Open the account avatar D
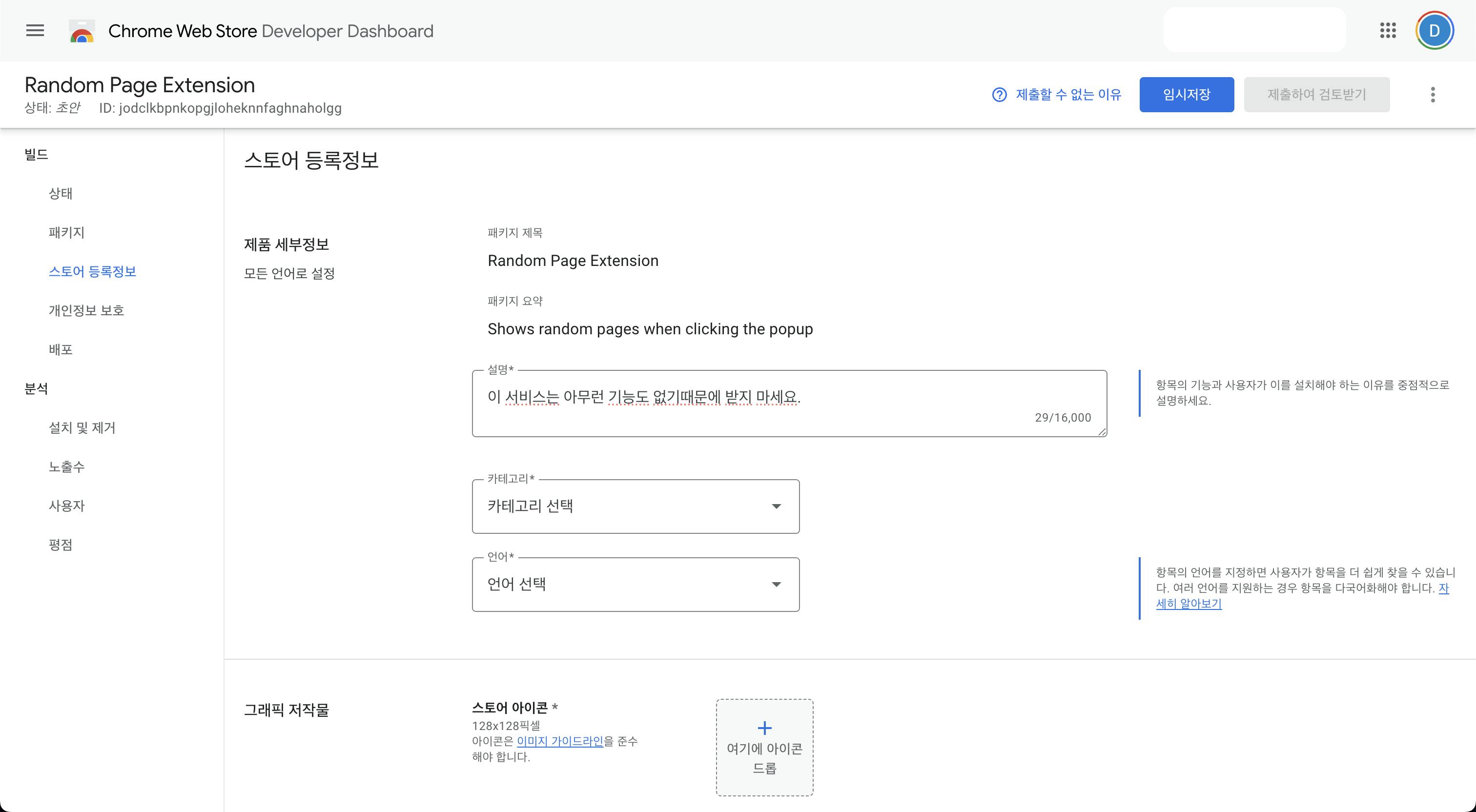Viewport: 1476px width, 812px height. pyautogui.click(x=1434, y=30)
